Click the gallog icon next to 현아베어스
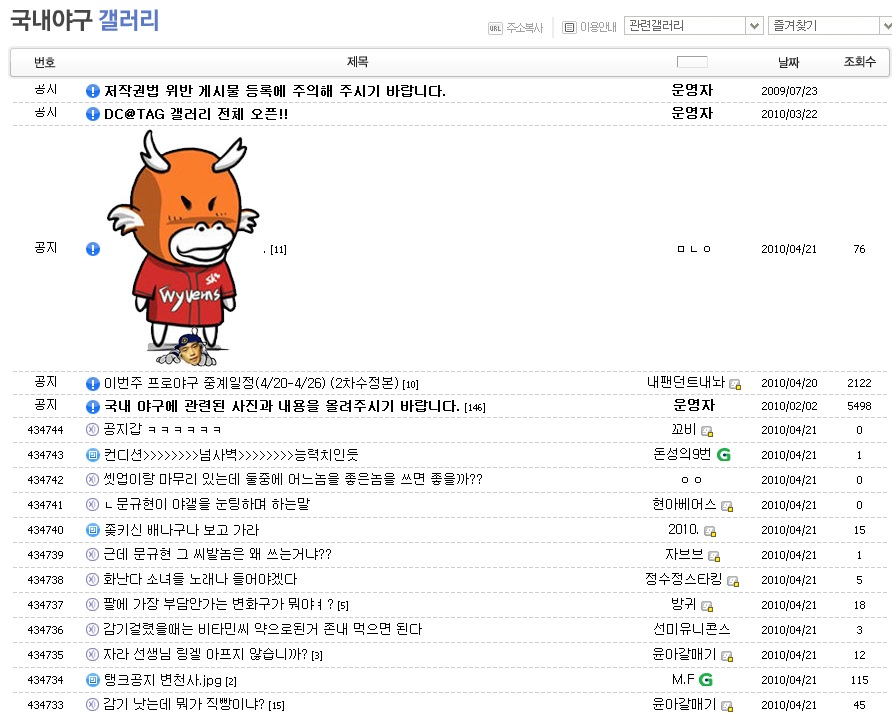 [727, 506]
